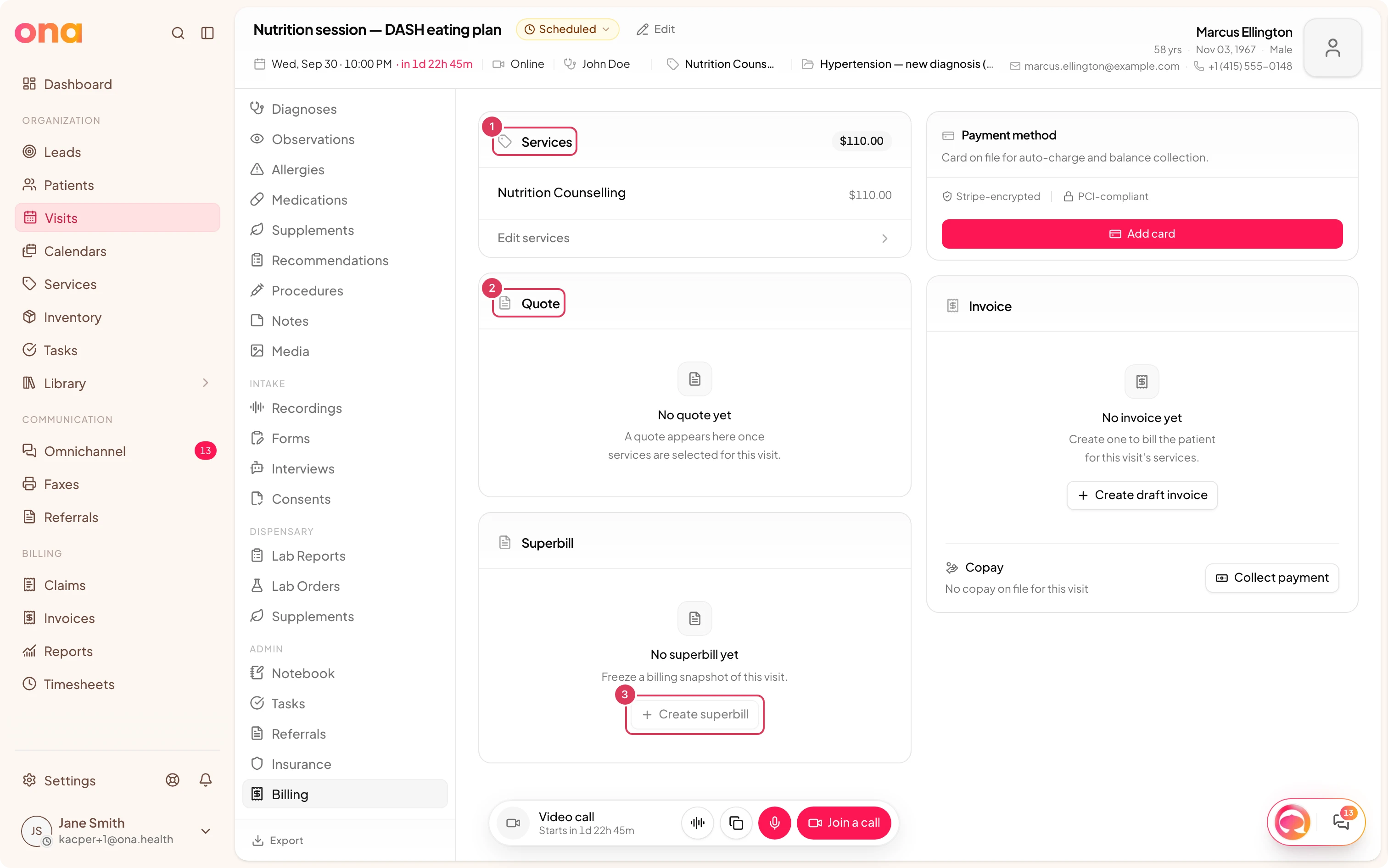Select the Insurance admin section

pyautogui.click(x=345, y=764)
